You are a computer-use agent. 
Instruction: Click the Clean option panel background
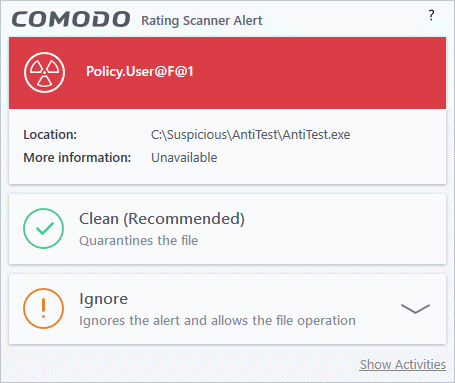click(x=227, y=229)
